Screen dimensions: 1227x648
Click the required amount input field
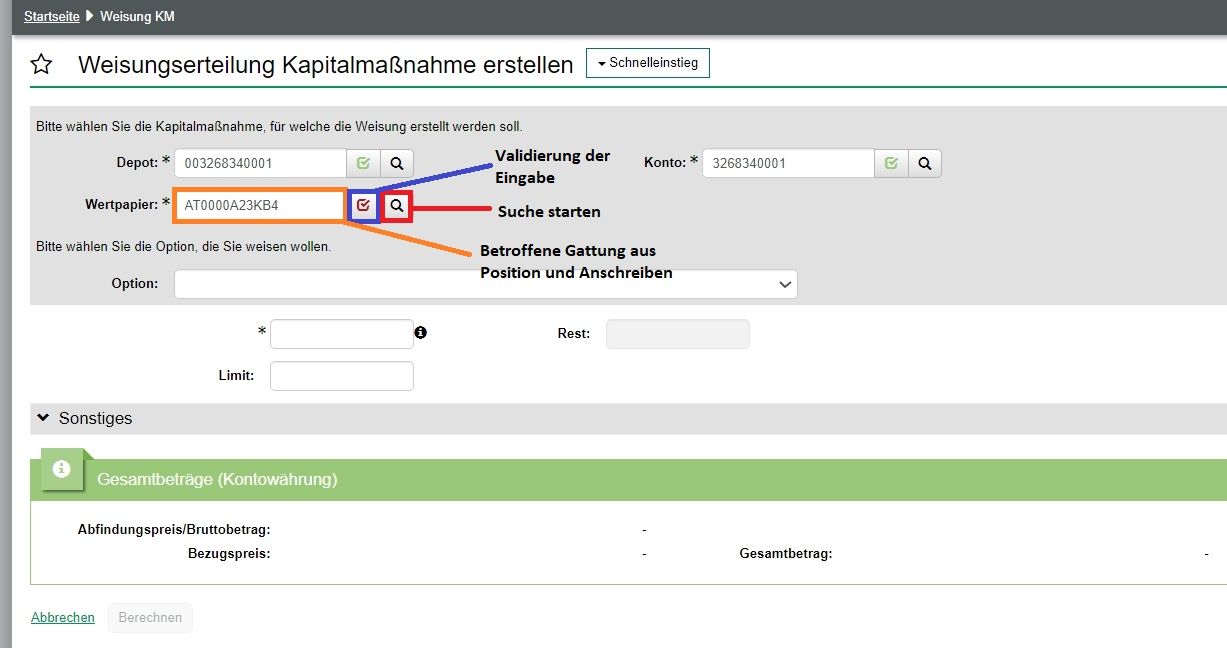pyautogui.click(x=342, y=333)
